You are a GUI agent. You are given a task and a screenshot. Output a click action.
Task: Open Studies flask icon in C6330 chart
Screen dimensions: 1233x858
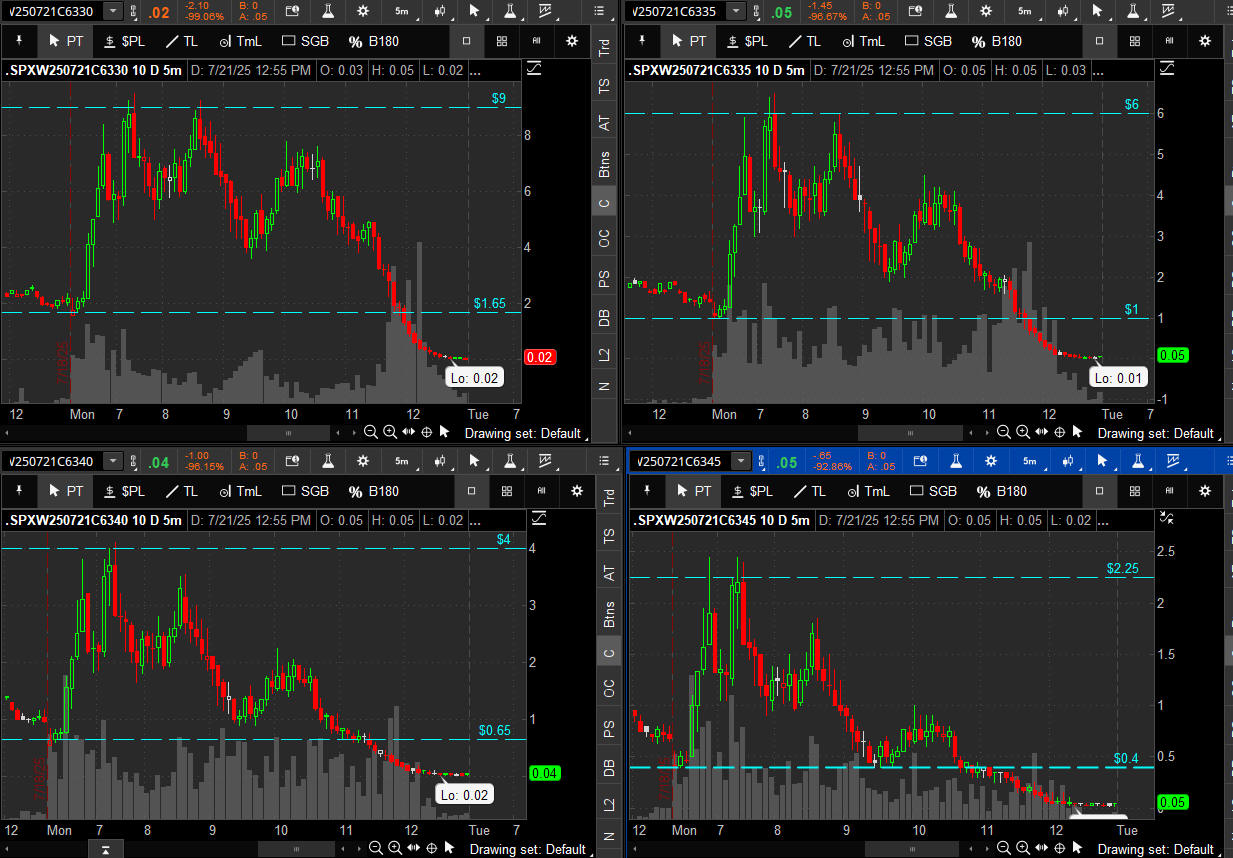[x=328, y=11]
